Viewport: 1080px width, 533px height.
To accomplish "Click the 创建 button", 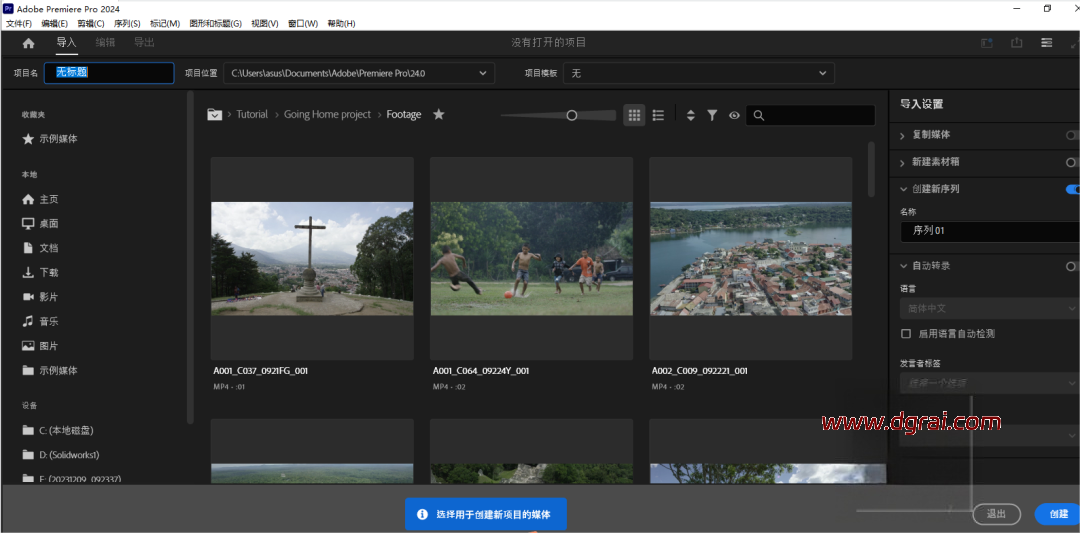I will 1058,514.
